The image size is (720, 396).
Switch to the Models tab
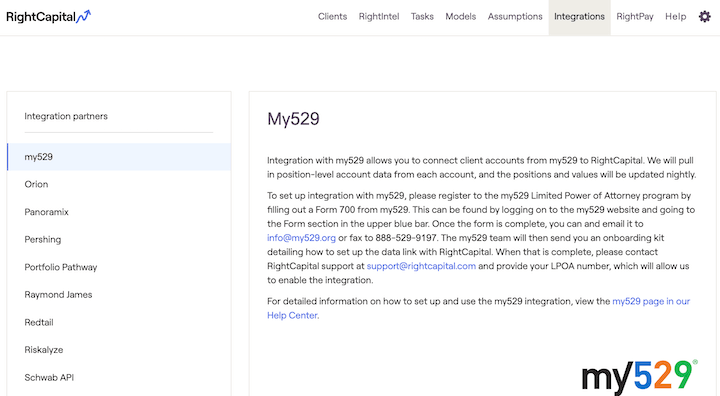tap(461, 17)
